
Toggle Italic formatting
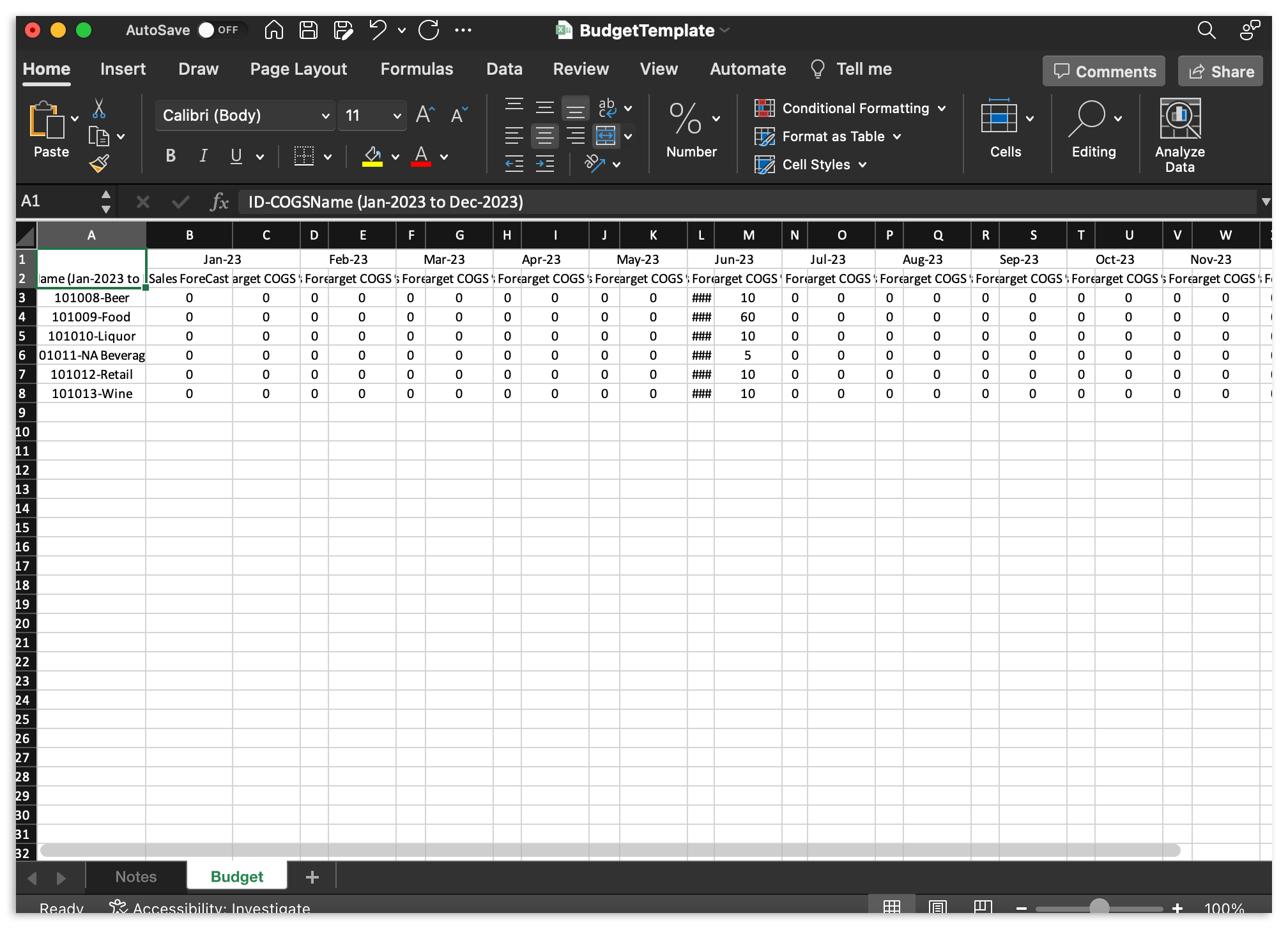pos(203,156)
